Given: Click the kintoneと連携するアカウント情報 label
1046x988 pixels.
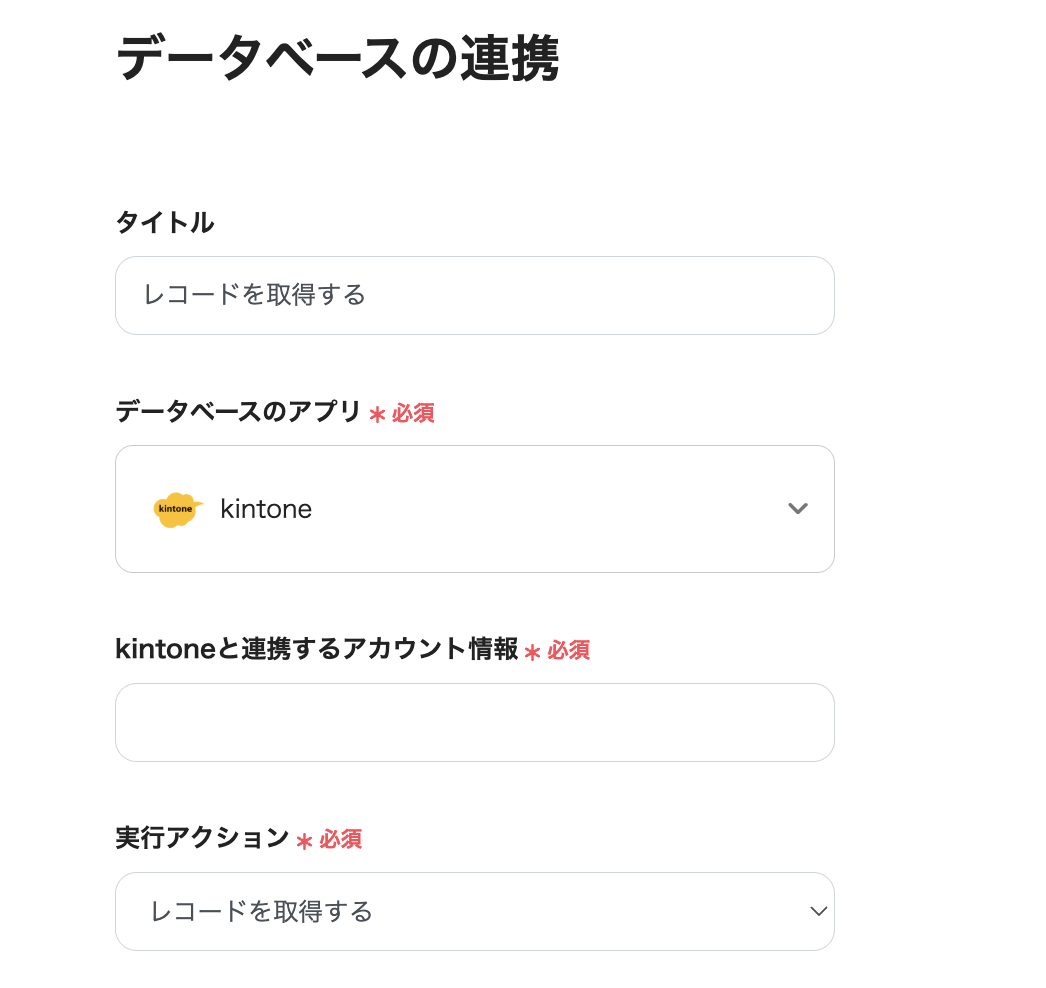Looking at the screenshot, I should (x=316, y=649).
